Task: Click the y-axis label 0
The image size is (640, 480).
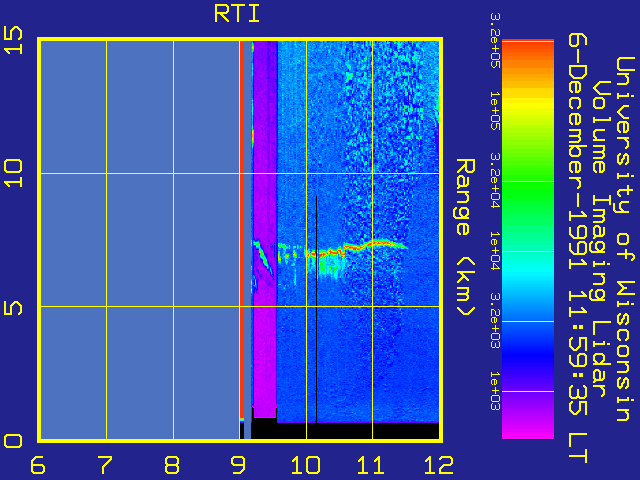Action: (x=13, y=441)
